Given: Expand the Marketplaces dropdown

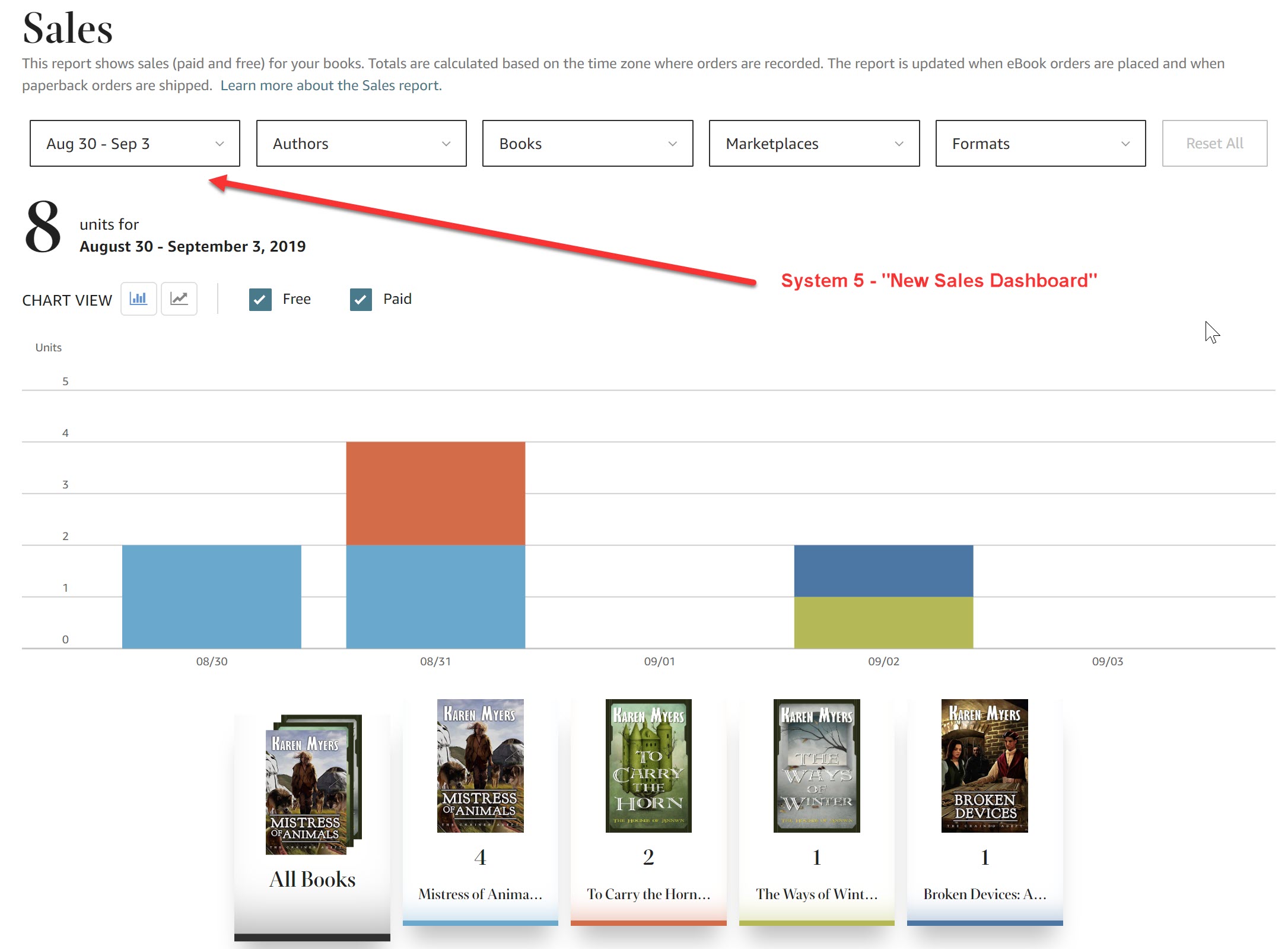Looking at the screenshot, I should [x=813, y=143].
